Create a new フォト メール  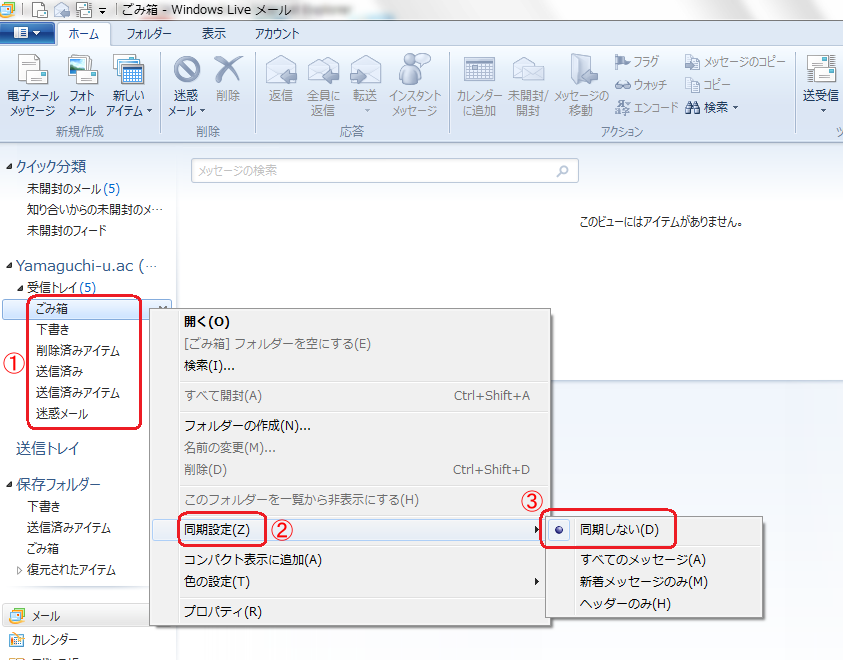click(82, 86)
